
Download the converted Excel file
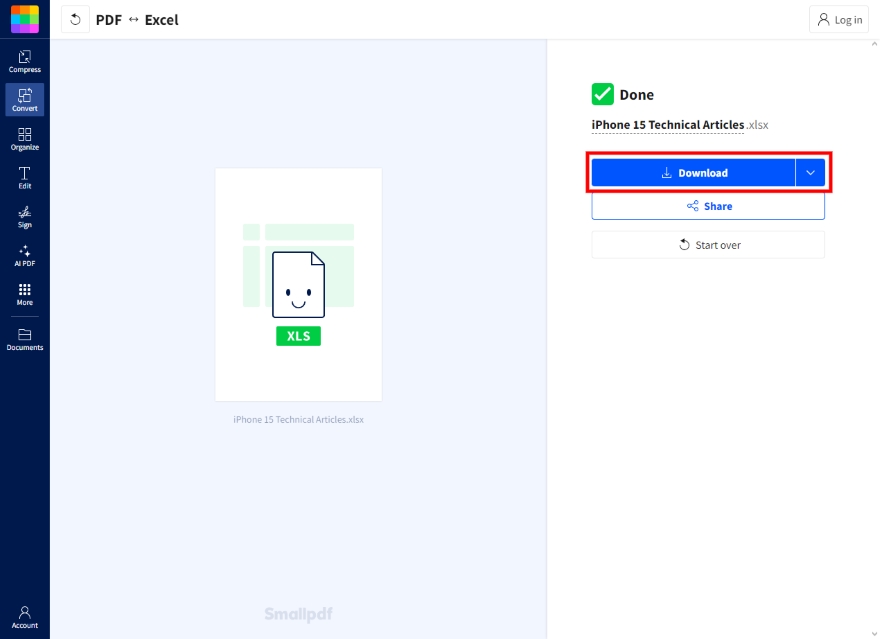tap(695, 172)
